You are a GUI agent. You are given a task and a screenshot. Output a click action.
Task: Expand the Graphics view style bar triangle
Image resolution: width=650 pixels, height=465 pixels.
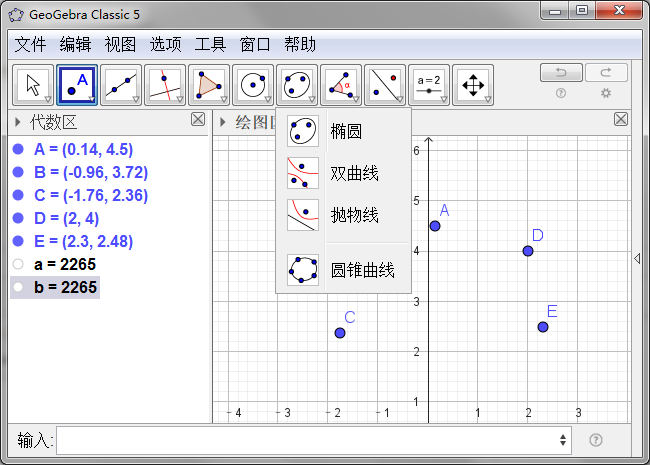223,122
